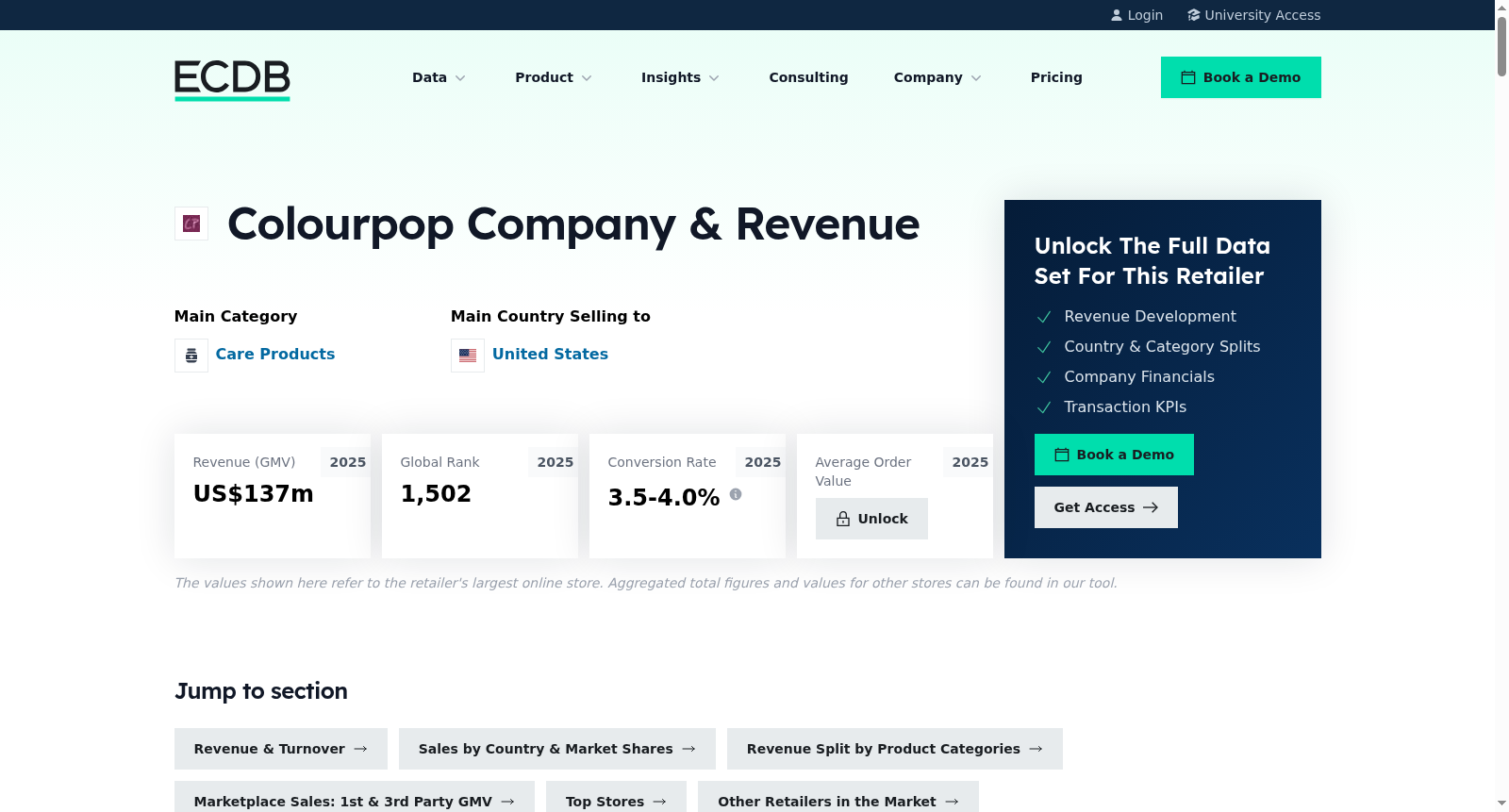Image resolution: width=1509 pixels, height=812 pixels.
Task: Expand the Insights menu dropdown
Action: (681, 77)
